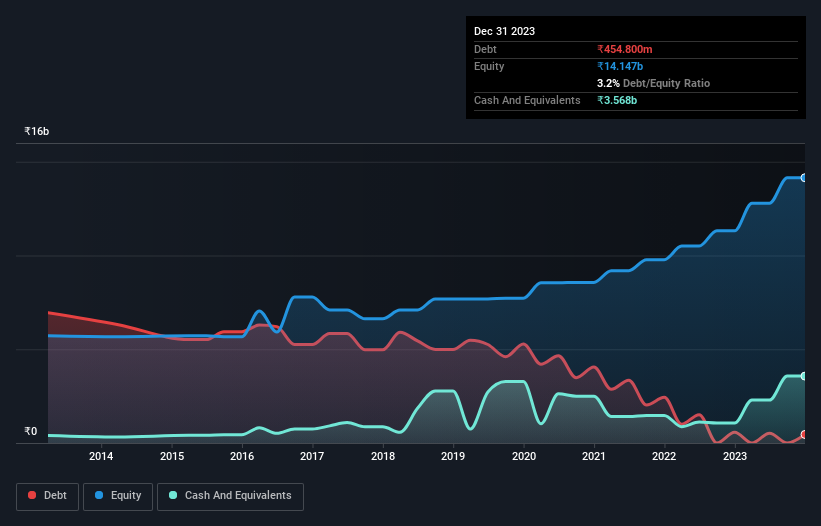This screenshot has height=526, width=821.
Task: Click the 2020 x-axis label
Action: (x=524, y=456)
